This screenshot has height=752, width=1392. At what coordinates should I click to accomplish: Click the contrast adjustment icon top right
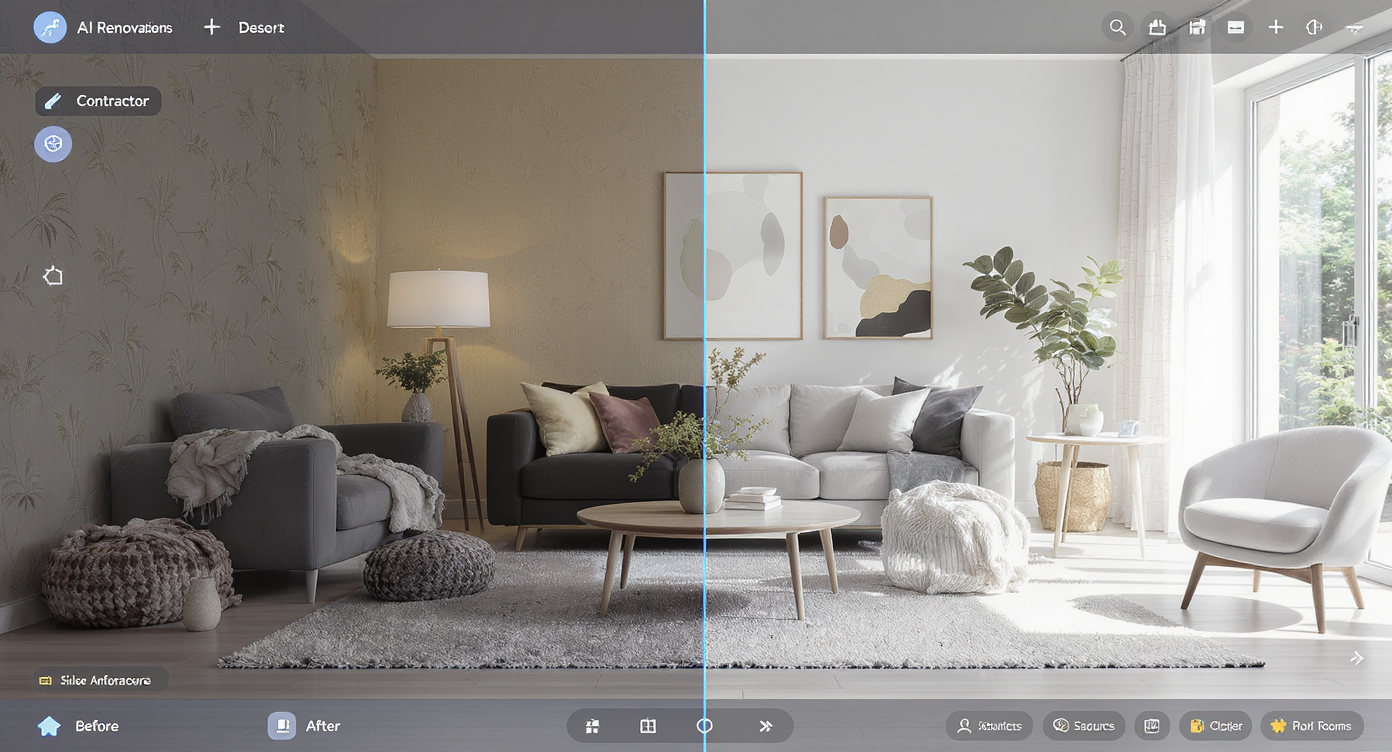tap(1314, 27)
